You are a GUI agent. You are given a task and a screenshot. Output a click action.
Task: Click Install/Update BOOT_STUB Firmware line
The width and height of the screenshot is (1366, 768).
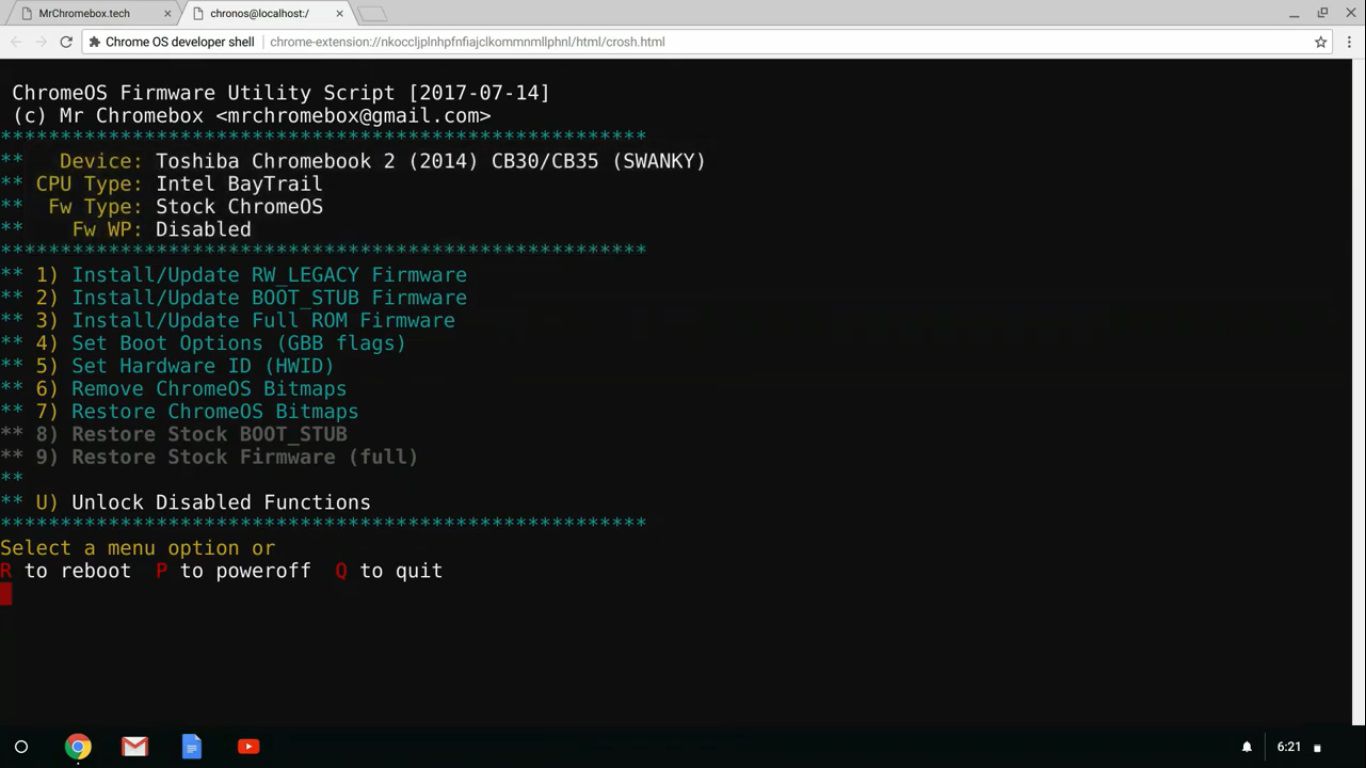click(269, 298)
